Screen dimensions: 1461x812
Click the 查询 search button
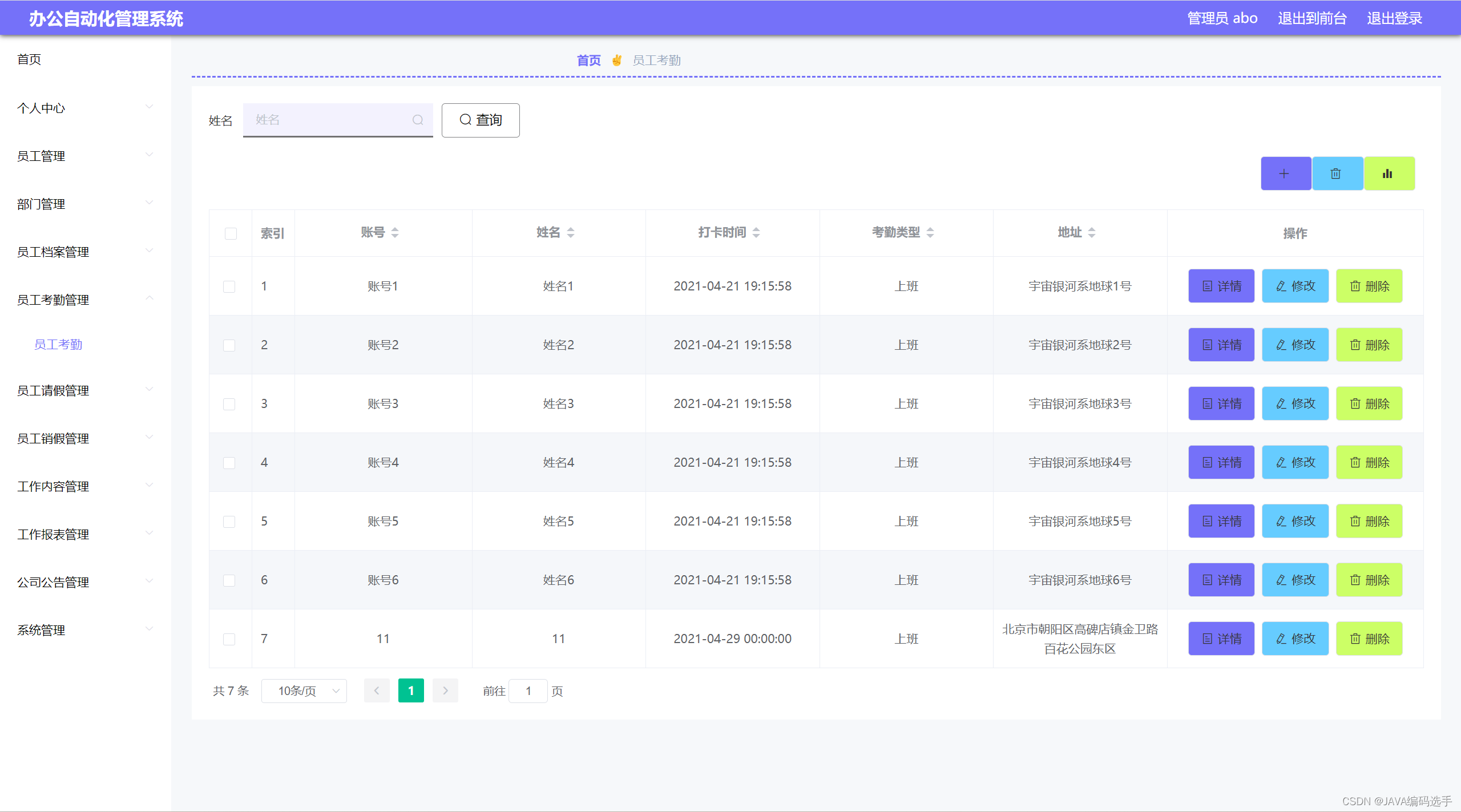pyautogui.click(x=481, y=120)
